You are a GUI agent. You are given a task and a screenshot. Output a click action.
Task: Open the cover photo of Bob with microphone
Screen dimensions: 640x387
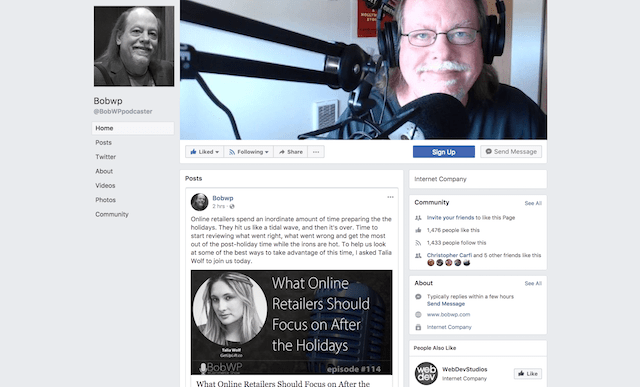[x=363, y=70]
